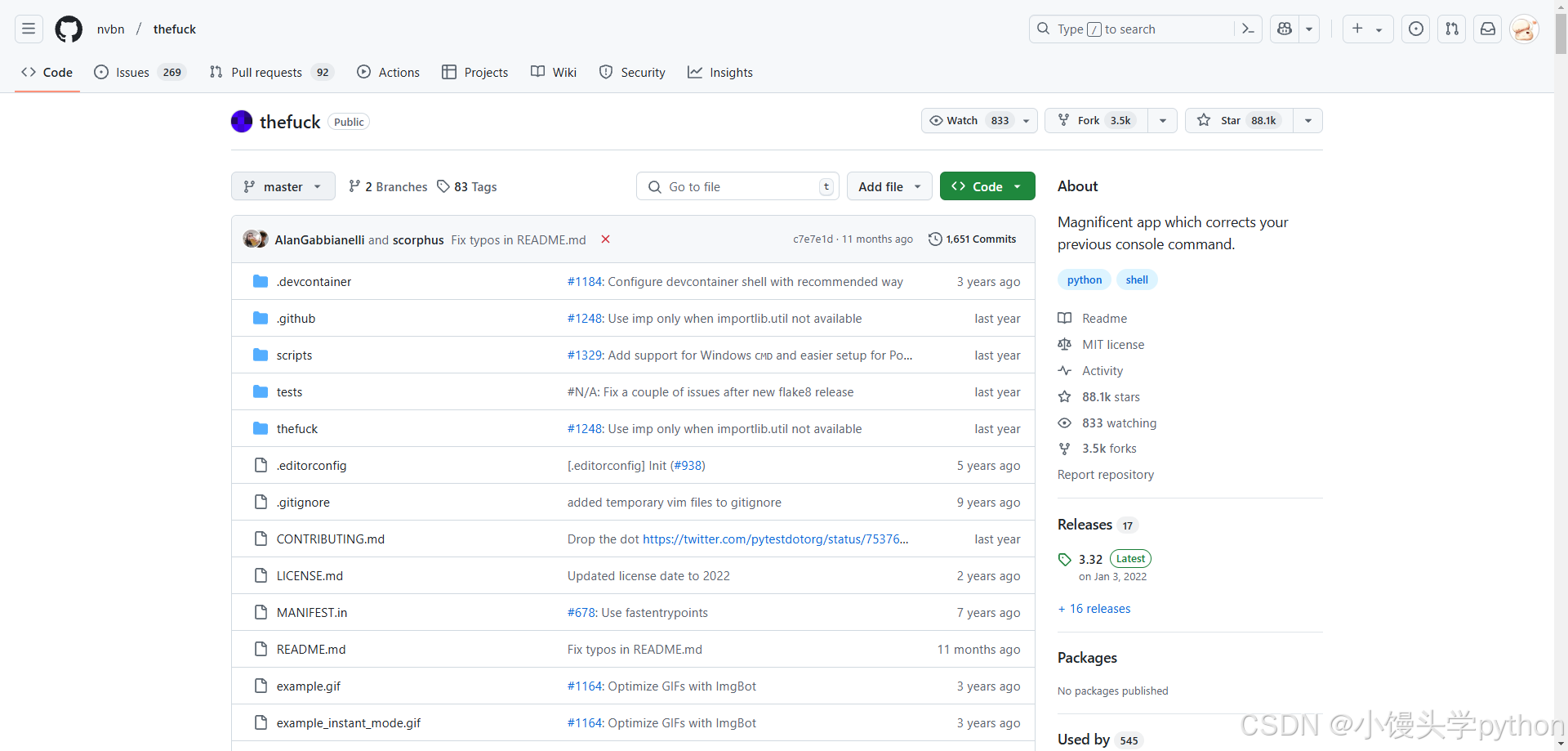Open commit hash c7e7e1d
The image size is (1568, 751).
pos(813,239)
